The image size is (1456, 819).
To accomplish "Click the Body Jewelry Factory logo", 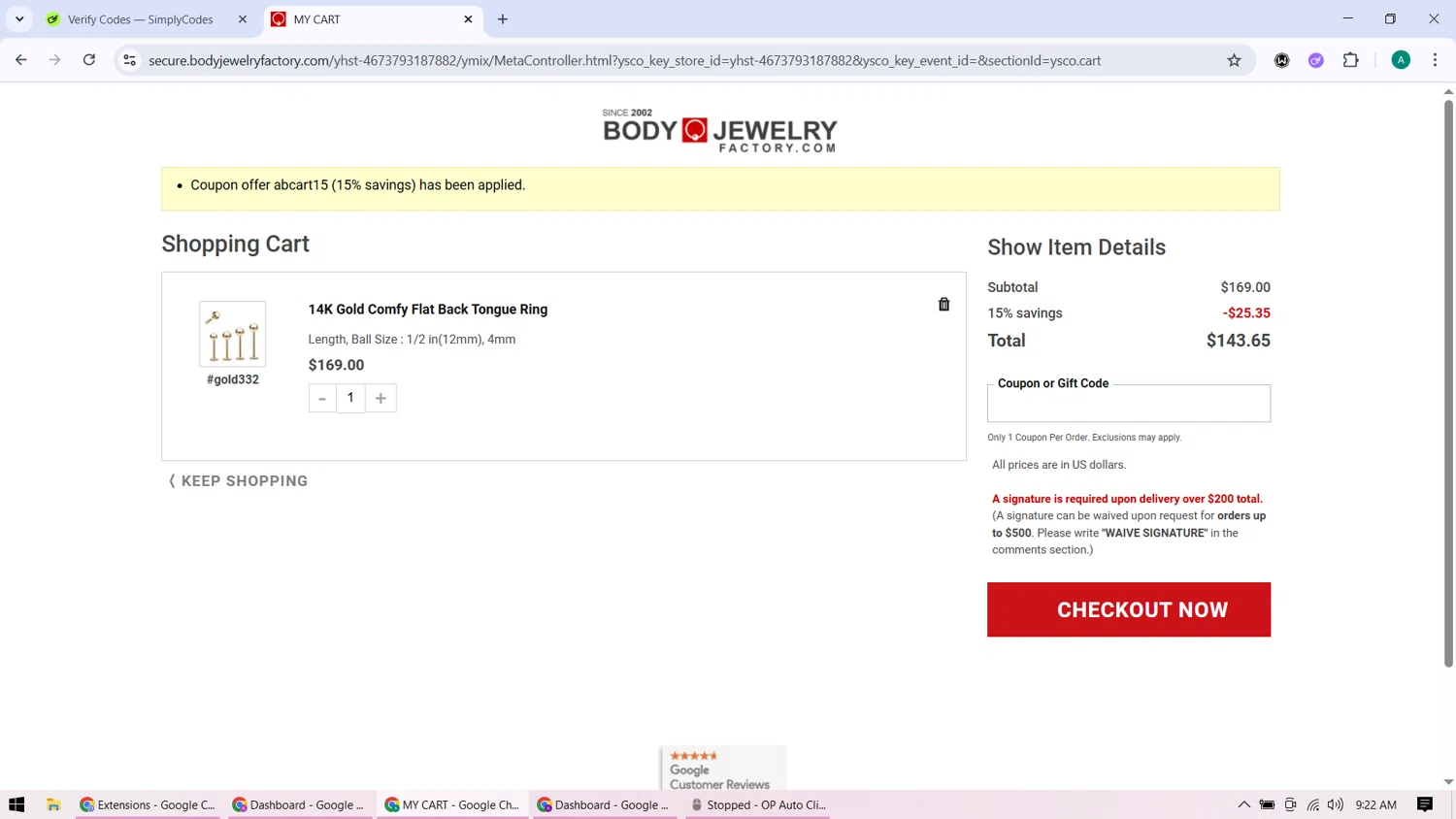I will pos(720,131).
